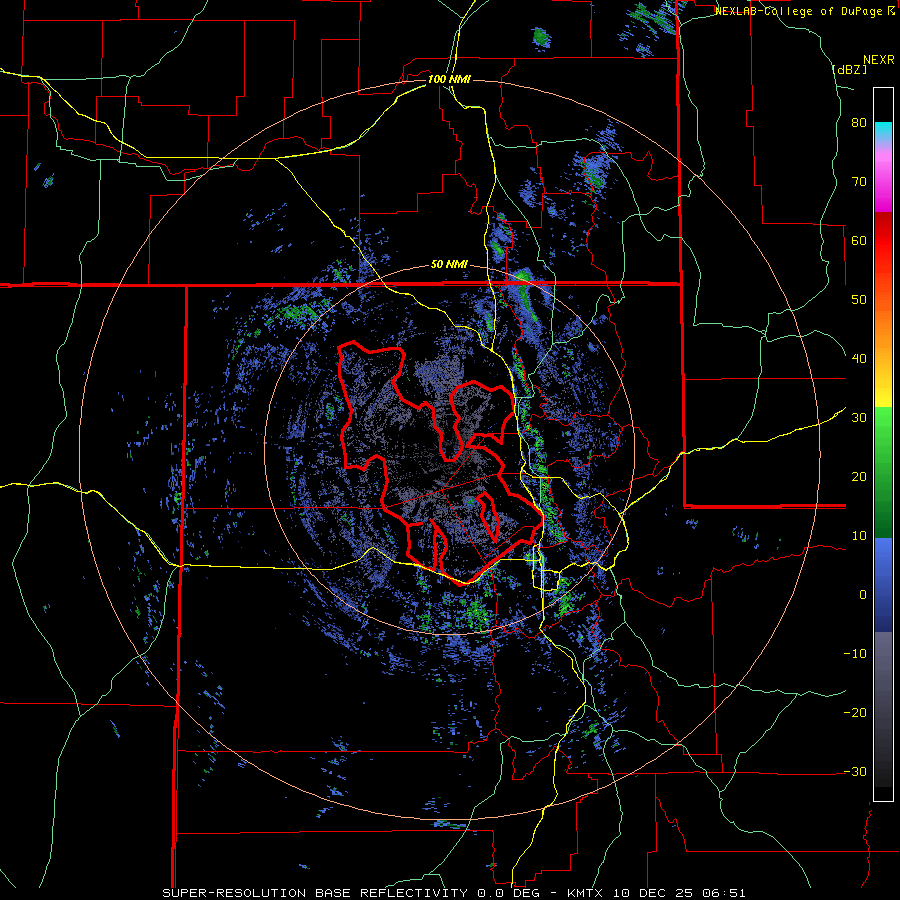Click the 100 NMI range ring label
900x900 pixels.
point(449,79)
